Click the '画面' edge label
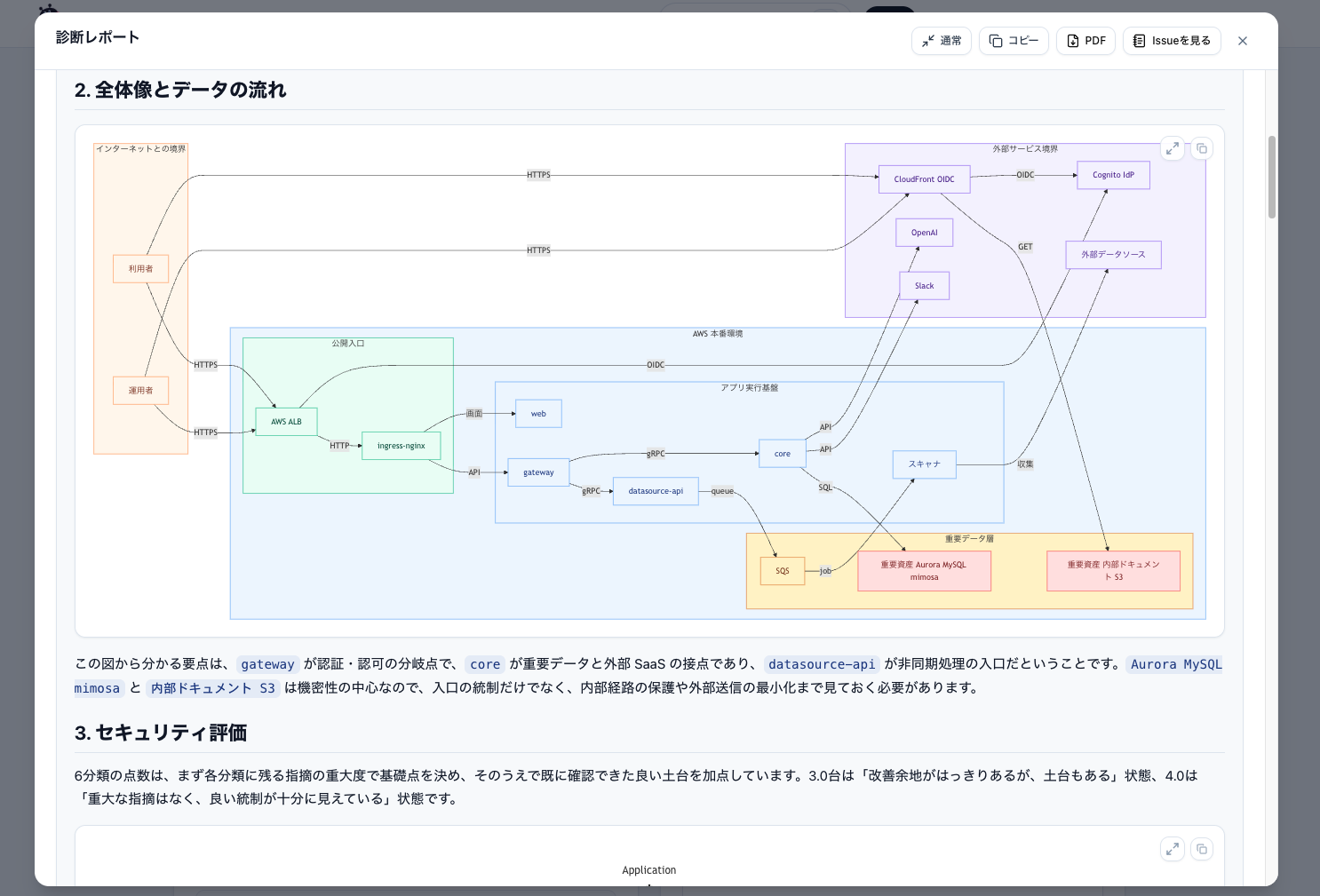Screen dimensions: 1320x896 (474, 414)
